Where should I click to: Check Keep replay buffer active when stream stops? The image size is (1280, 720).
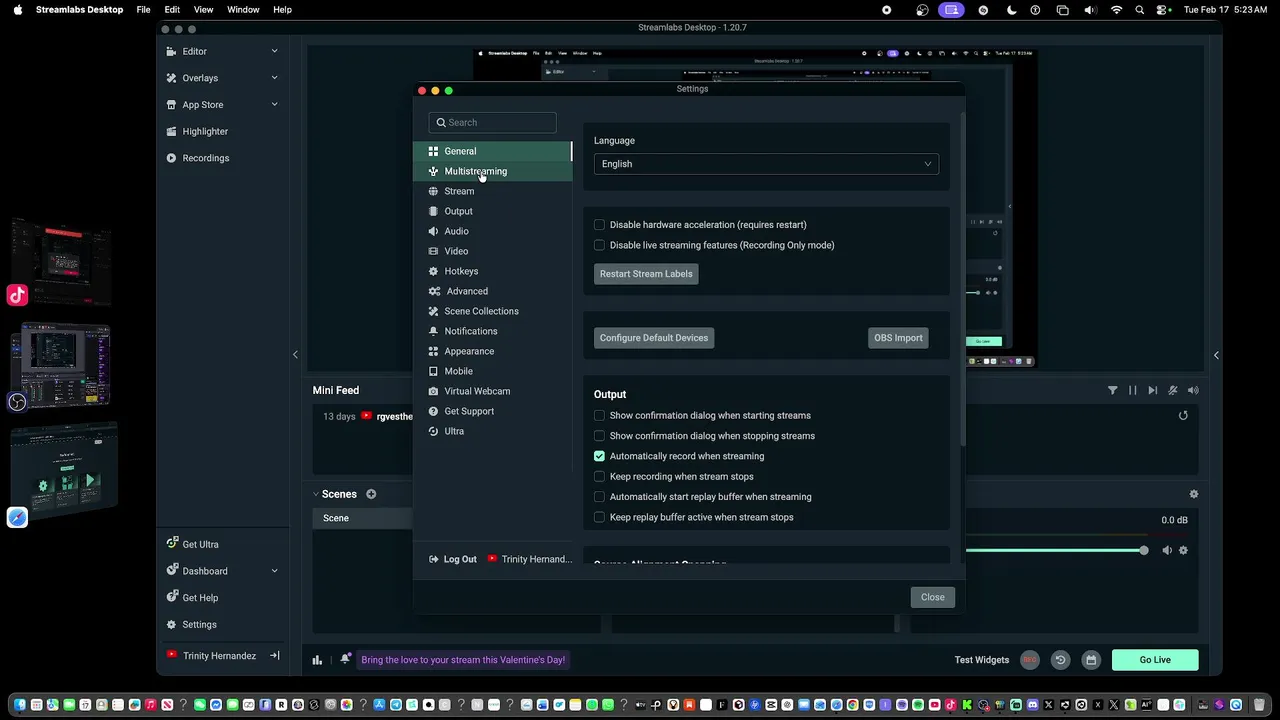pos(599,517)
